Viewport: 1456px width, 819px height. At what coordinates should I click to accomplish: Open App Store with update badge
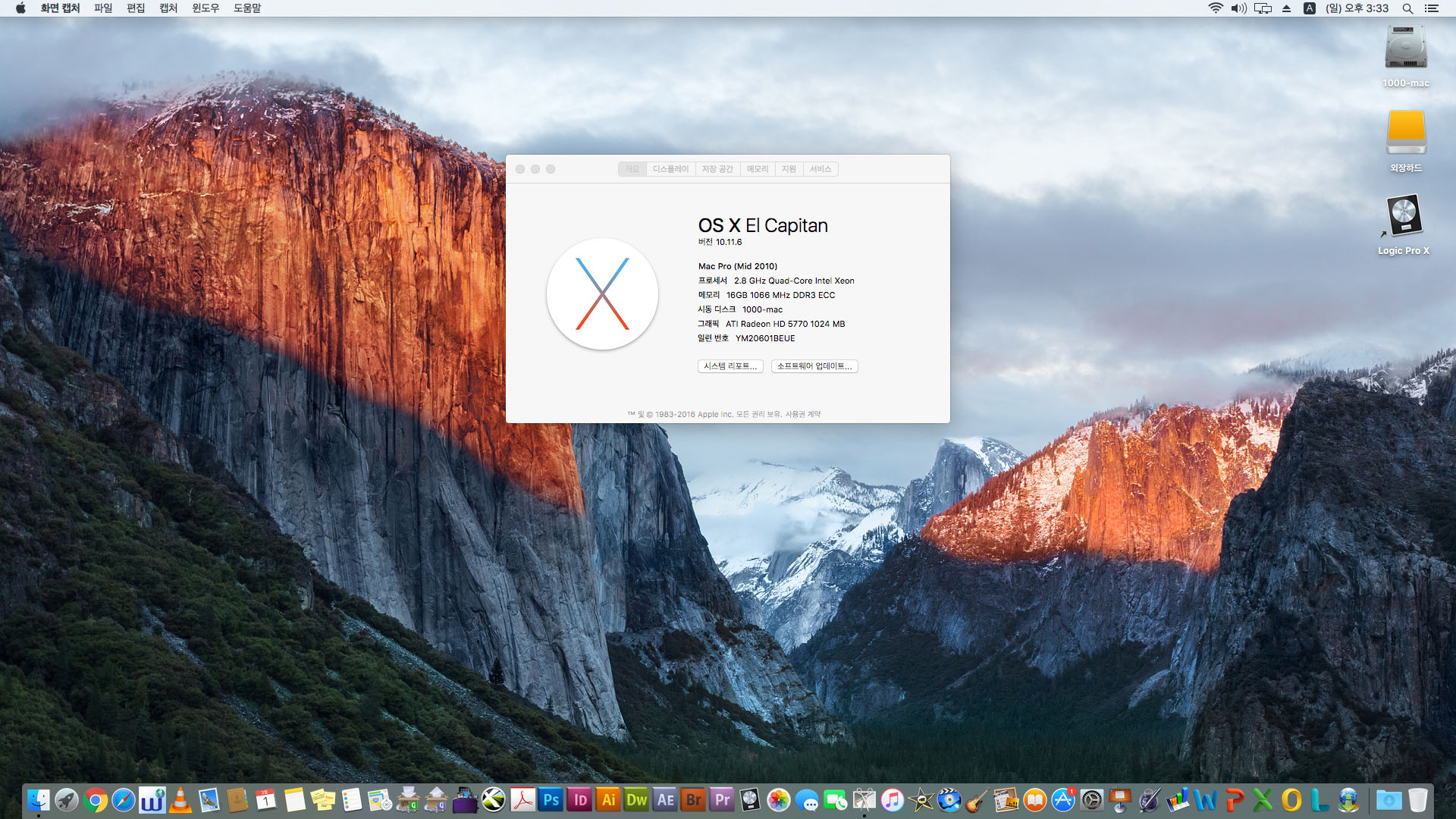pos(1063,800)
